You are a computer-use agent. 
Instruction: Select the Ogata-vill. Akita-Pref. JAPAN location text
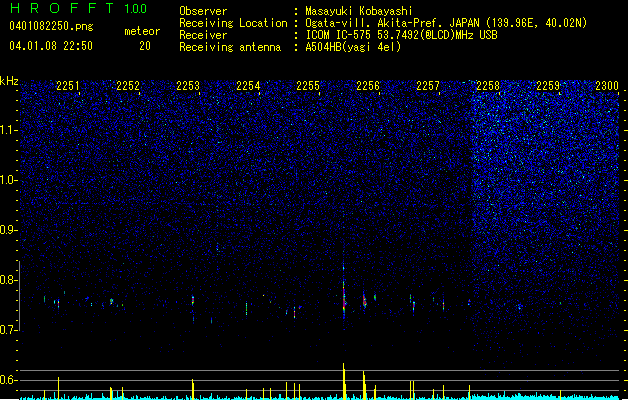(x=446, y=23)
